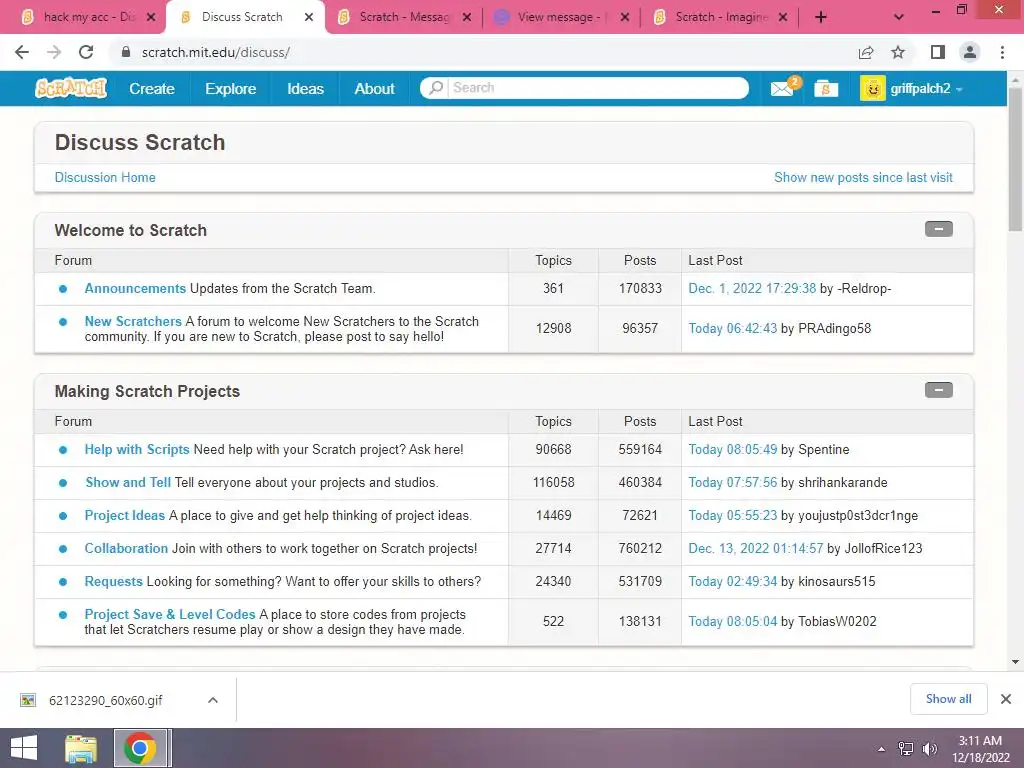Open last post 'Dec. 1, 2022 17:29:38'
The width and height of the screenshot is (1024, 768).
[752, 289]
